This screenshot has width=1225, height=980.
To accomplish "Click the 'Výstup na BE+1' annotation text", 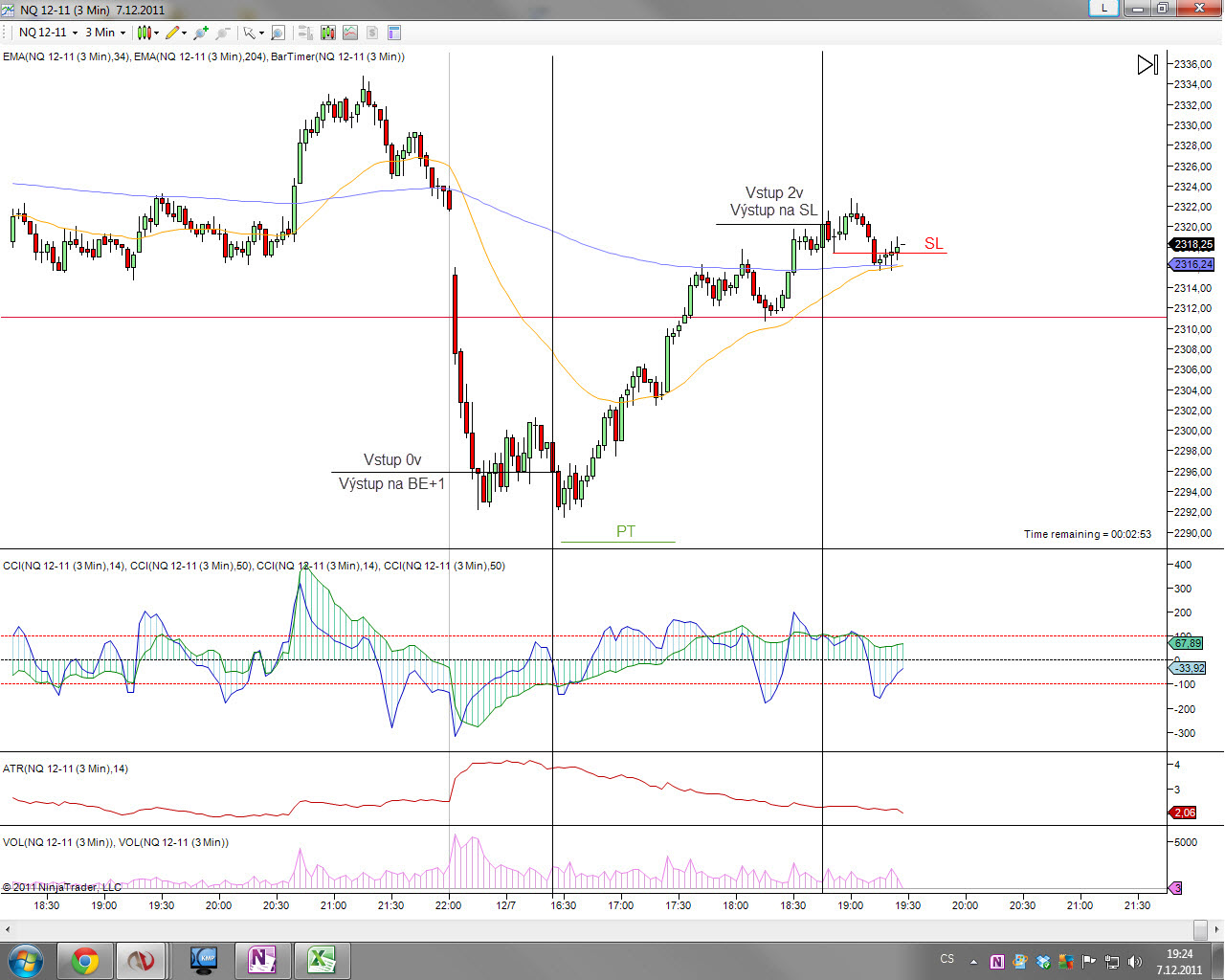I will pos(391,483).
